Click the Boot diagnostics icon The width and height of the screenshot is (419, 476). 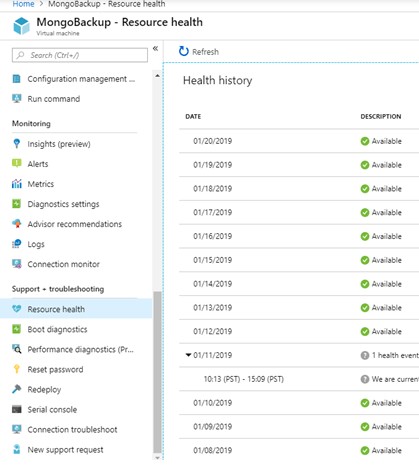(16, 329)
